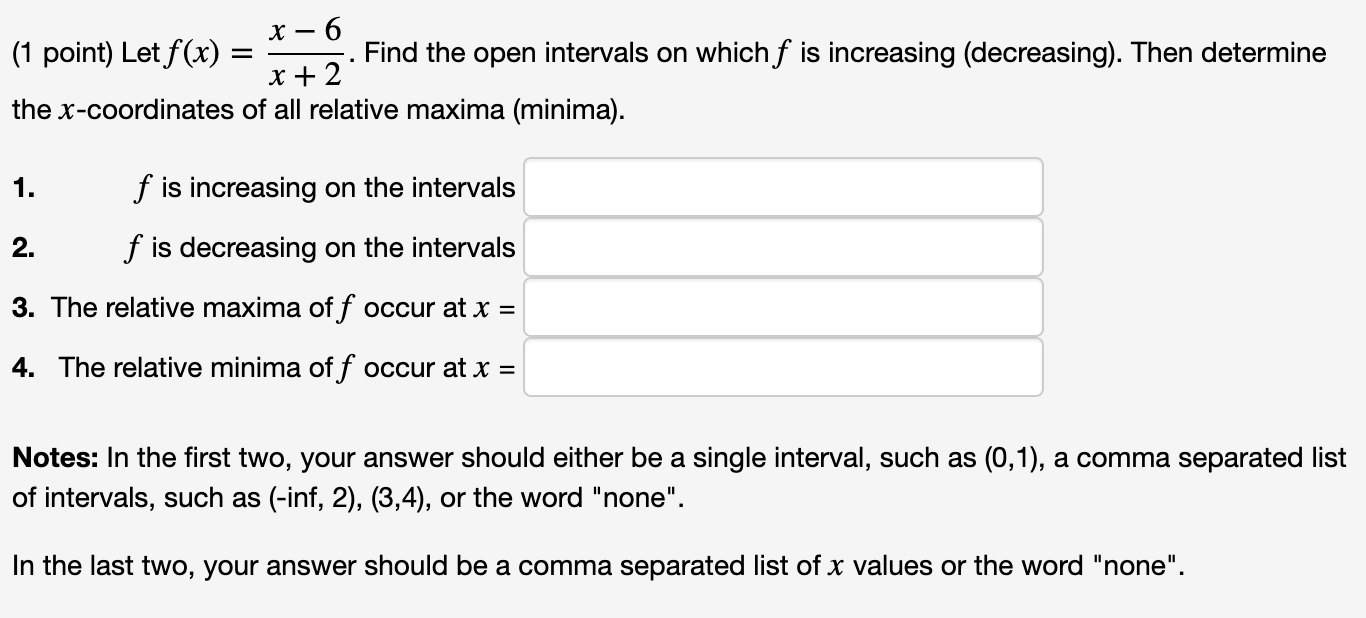This screenshot has height=618, width=1366.
Task: Click the question number "3." label
Action: coord(24,308)
